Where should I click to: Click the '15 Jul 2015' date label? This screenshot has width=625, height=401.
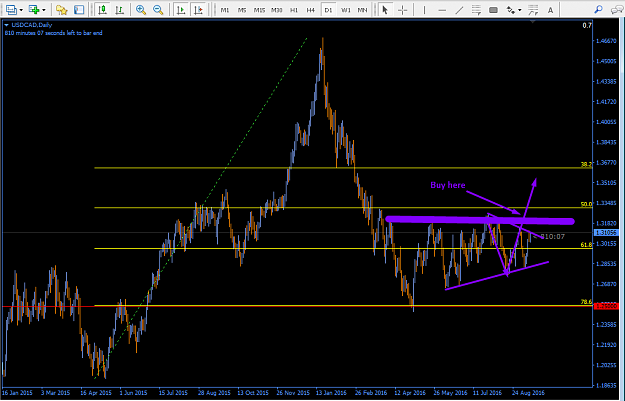click(x=173, y=393)
